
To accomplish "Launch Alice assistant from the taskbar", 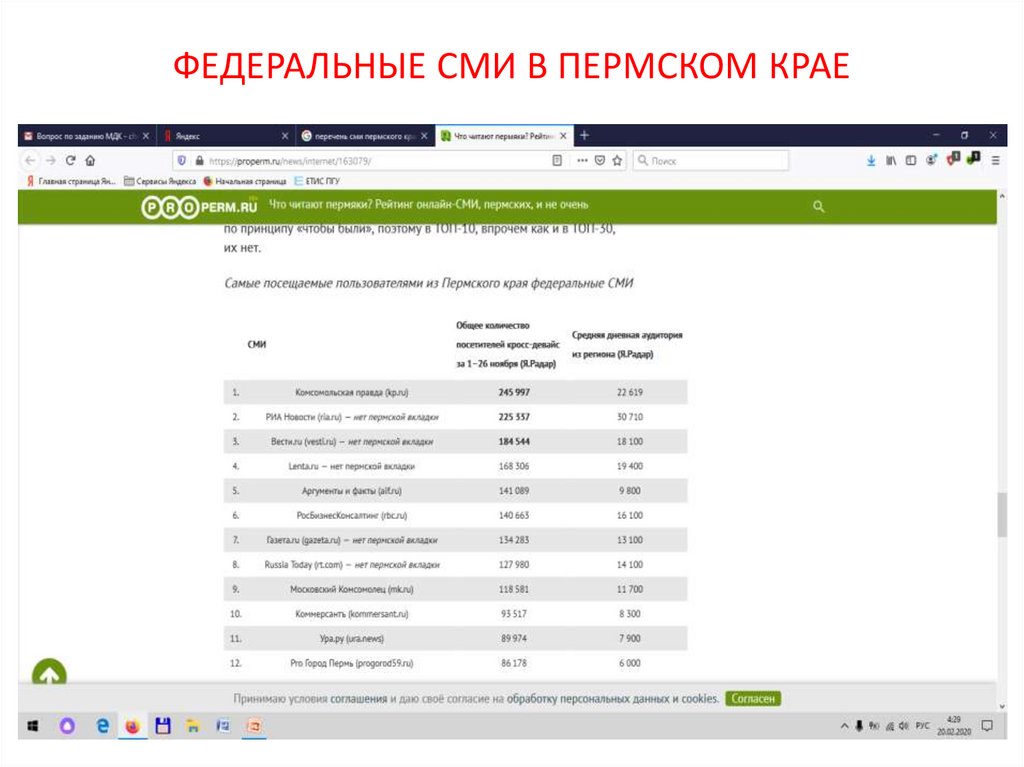I will click(67, 726).
